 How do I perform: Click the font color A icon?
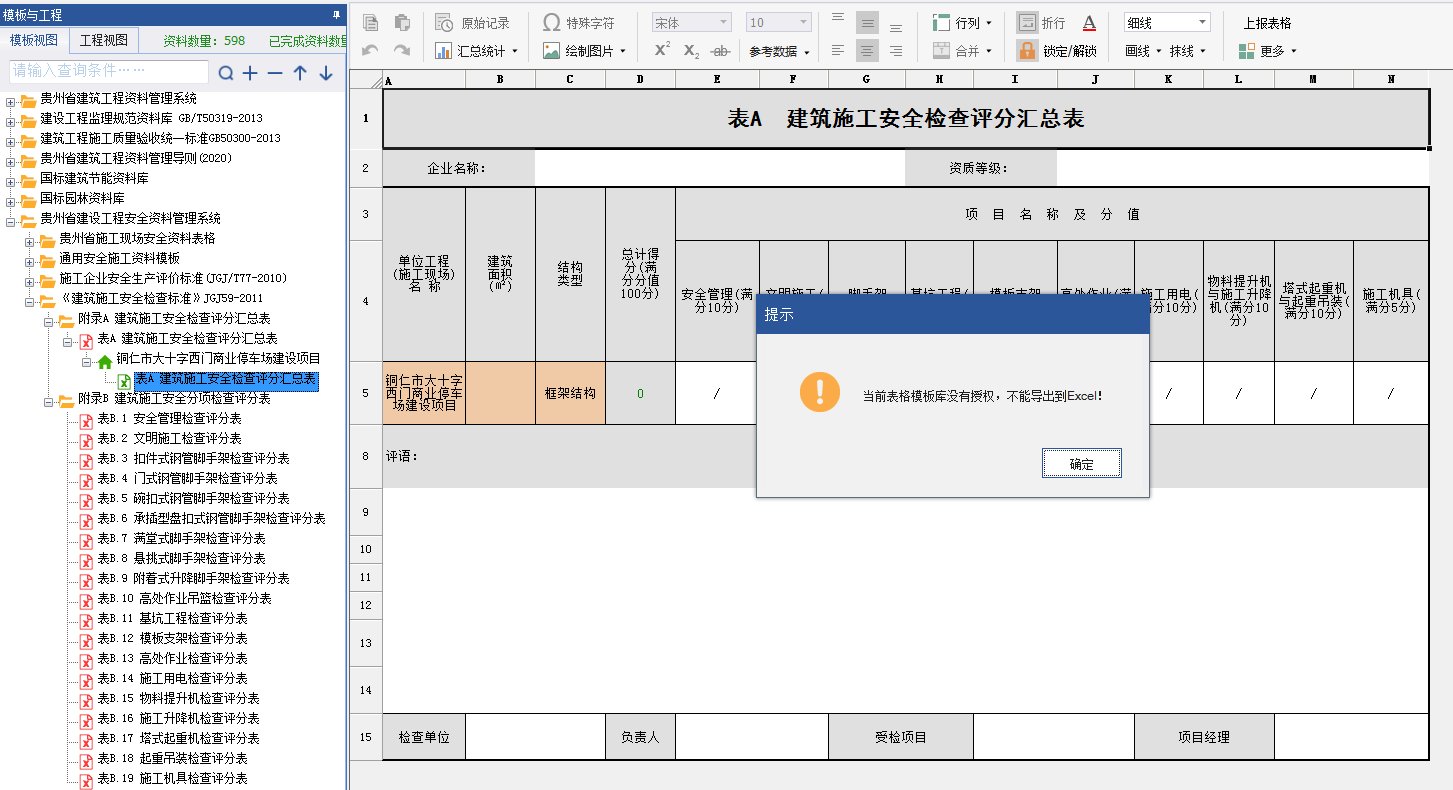(x=1089, y=22)
